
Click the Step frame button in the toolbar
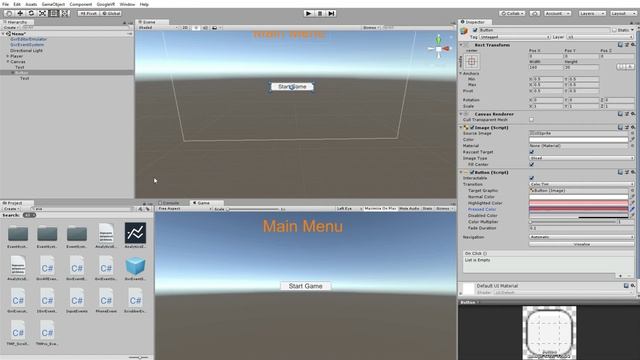click(331, 13)
